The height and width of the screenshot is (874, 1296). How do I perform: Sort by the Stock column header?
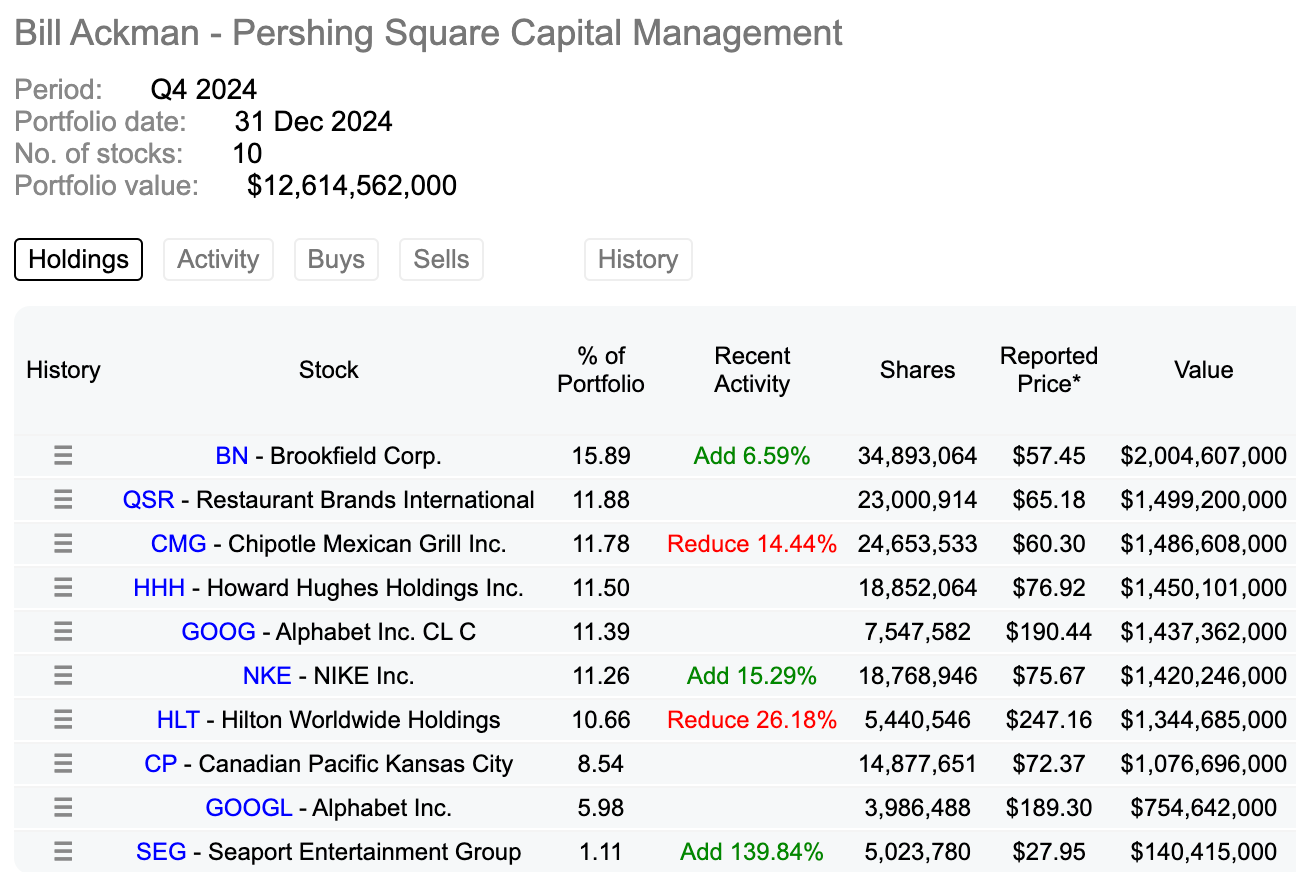(x=328, y=370)
